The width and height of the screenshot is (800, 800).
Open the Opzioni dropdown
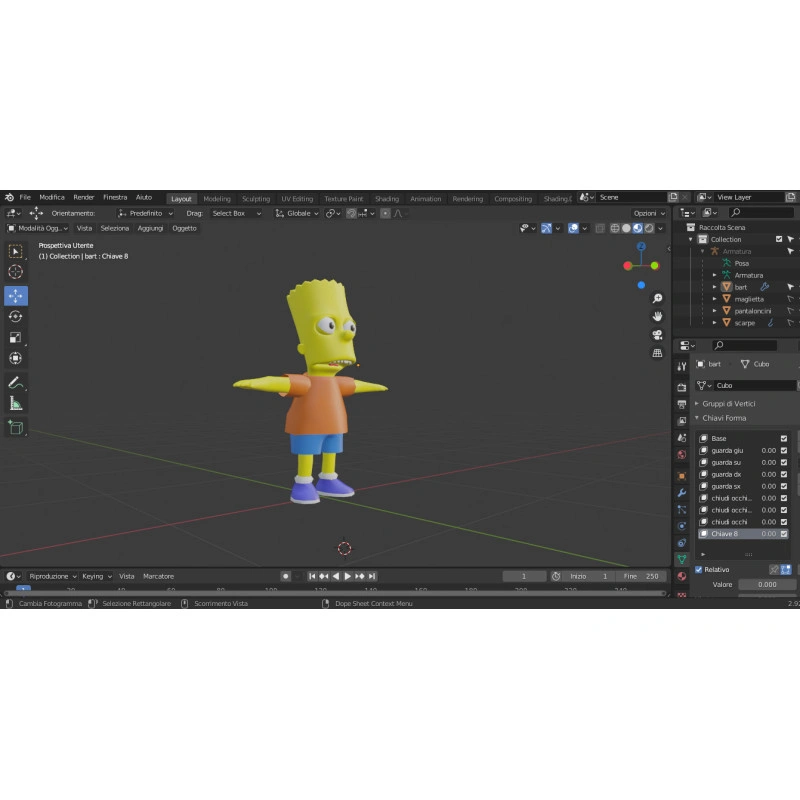tap(649, 213)
